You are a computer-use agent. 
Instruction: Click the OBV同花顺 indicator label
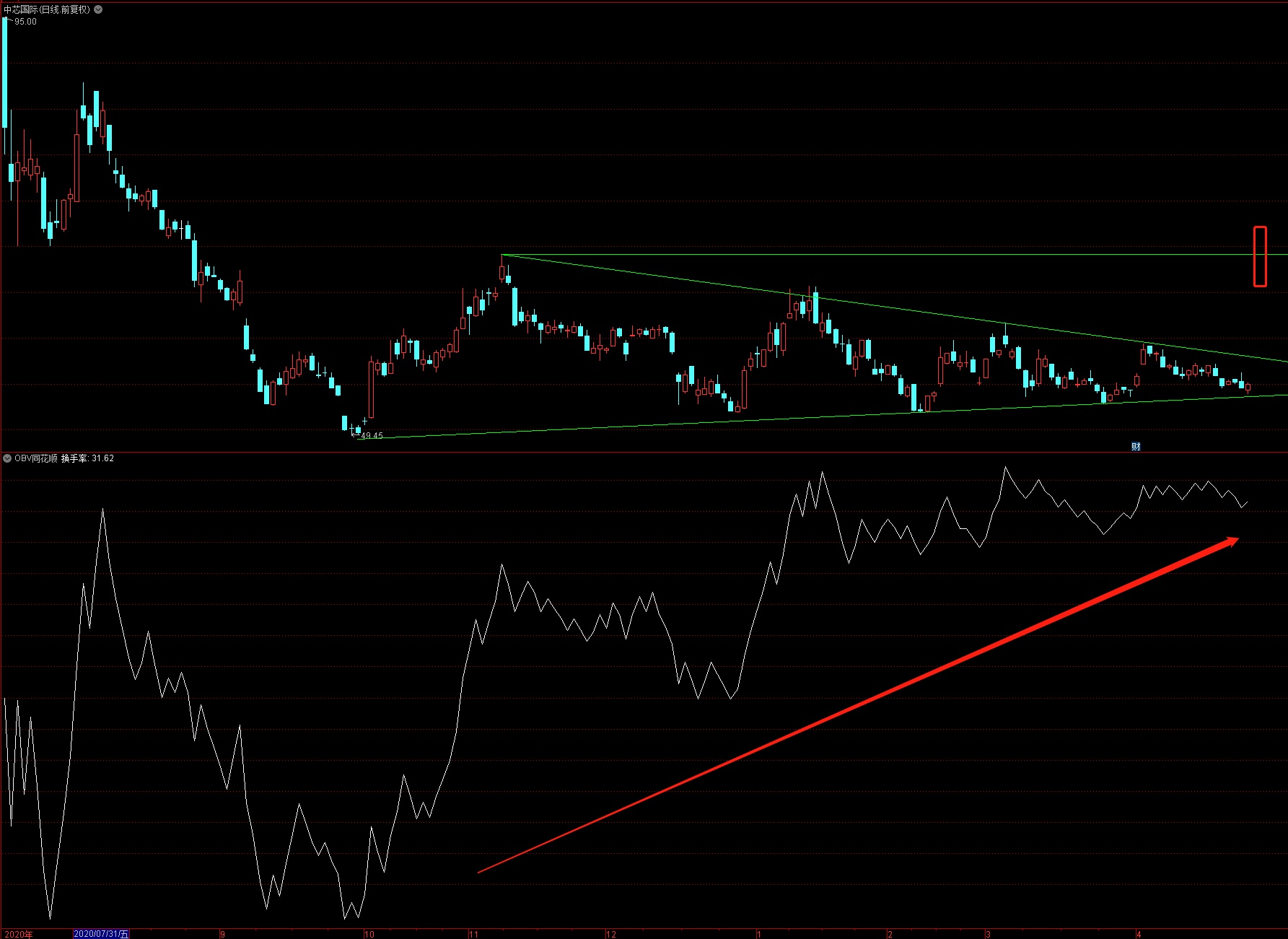point(36,458)
